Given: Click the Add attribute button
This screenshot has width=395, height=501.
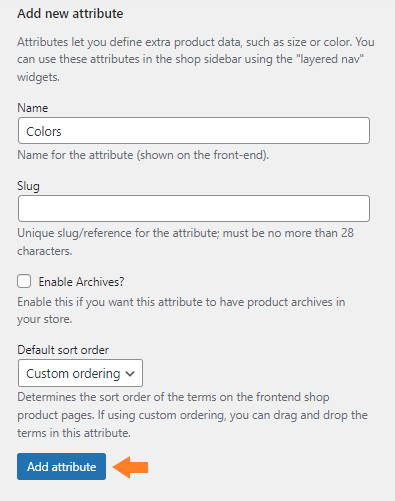Looking at the screenshot, I should (62, 466).
